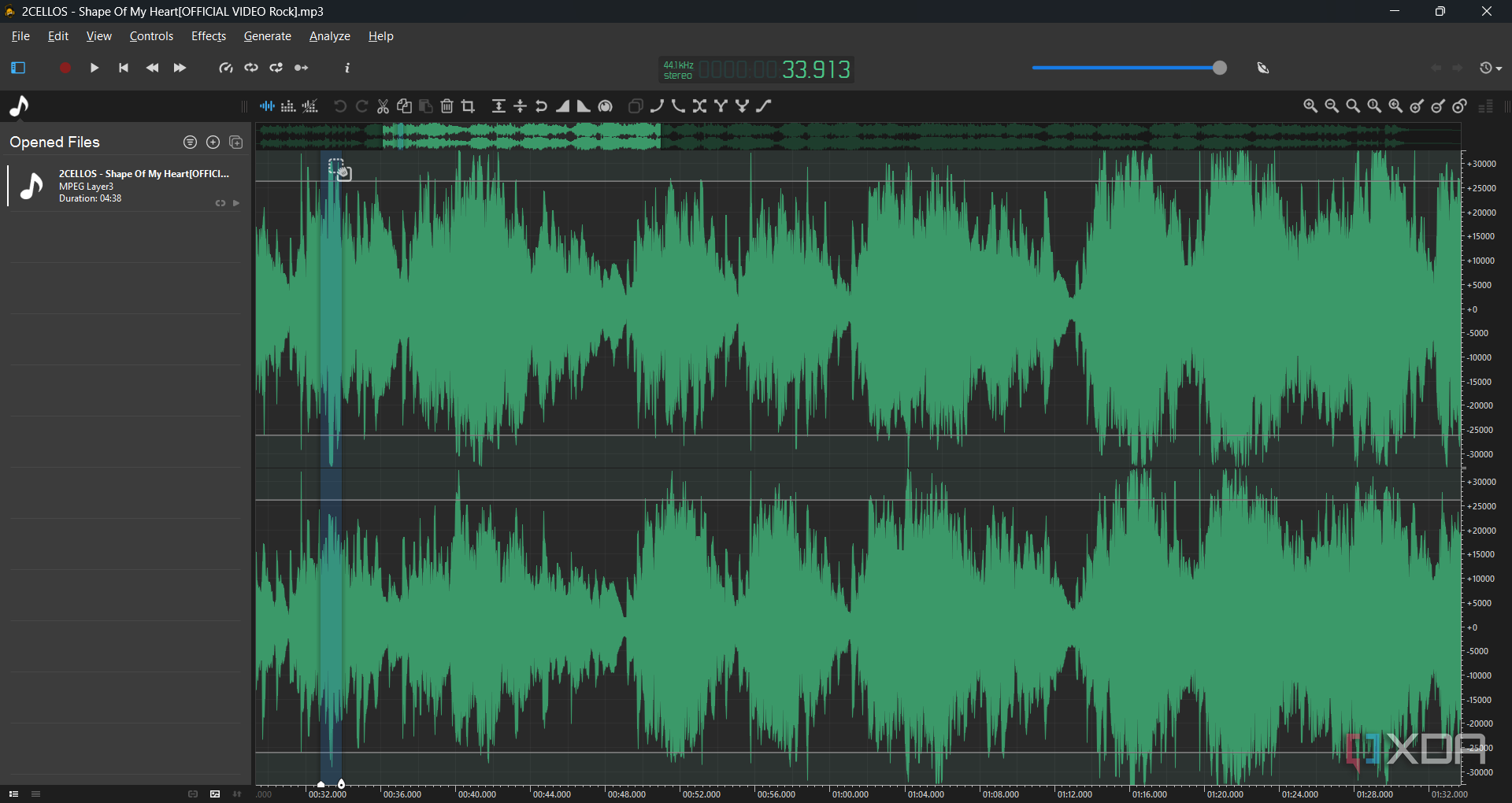Open the playback speed control
Viewport: 1512px width, 803px height.
[226, 68]
